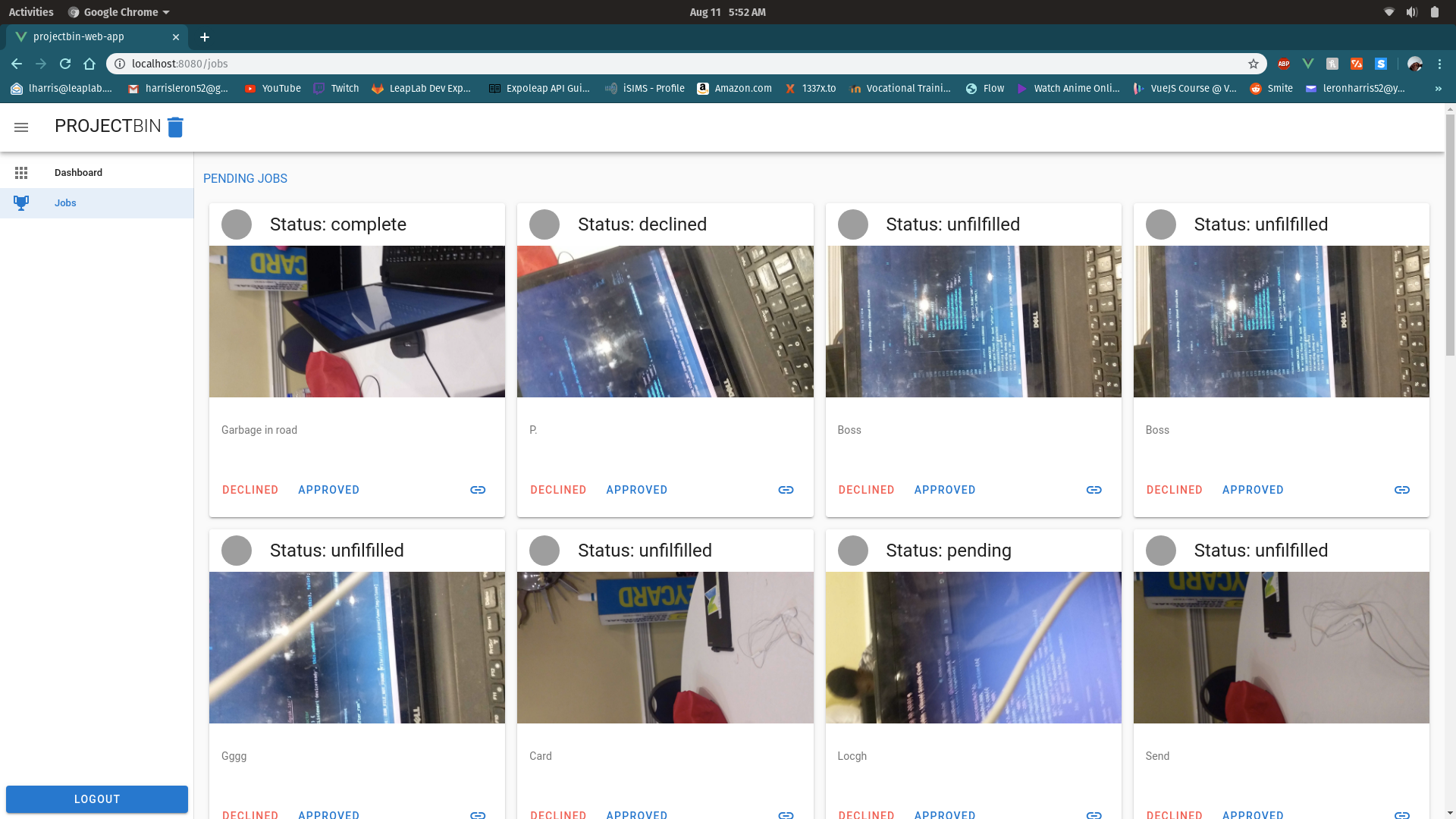This screenshot has width=1456, height=819.
Task: Expand the Google Chrome app menu dropdown
Action: (119, 12)
